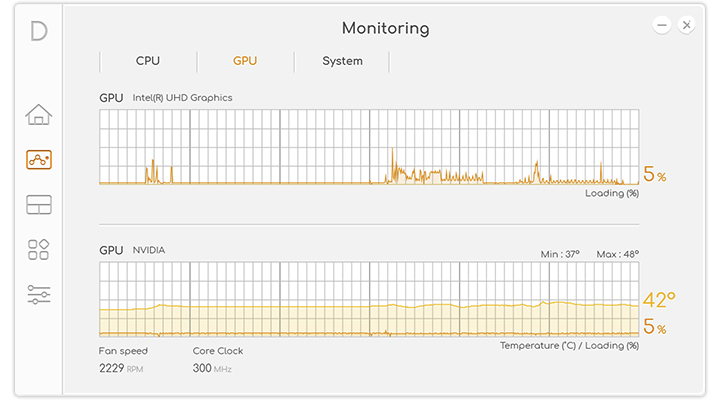
Task: Select the GPU tab
Action: 245,61
